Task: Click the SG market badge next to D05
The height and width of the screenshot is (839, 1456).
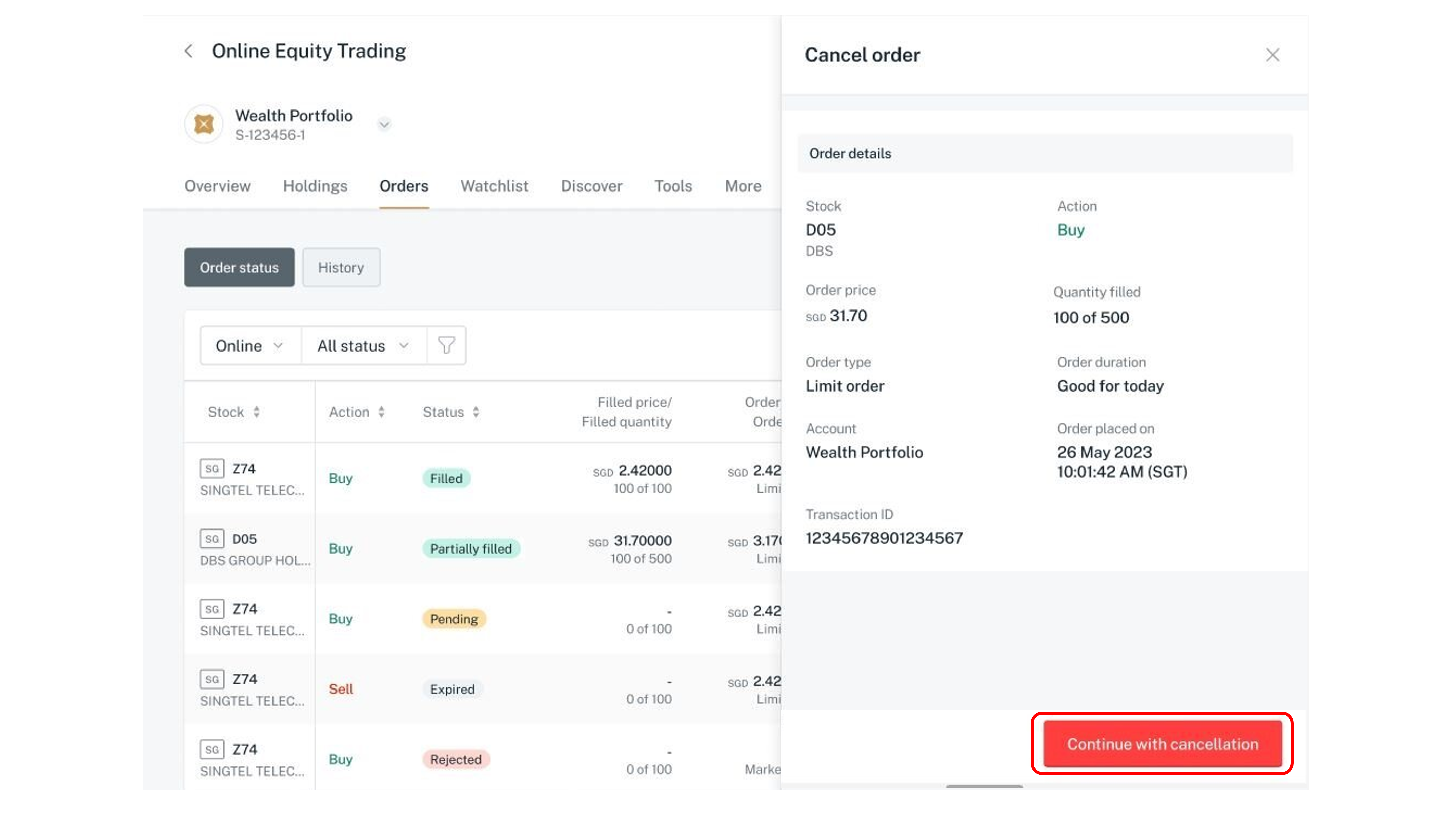Action: [x=211, y=538]
